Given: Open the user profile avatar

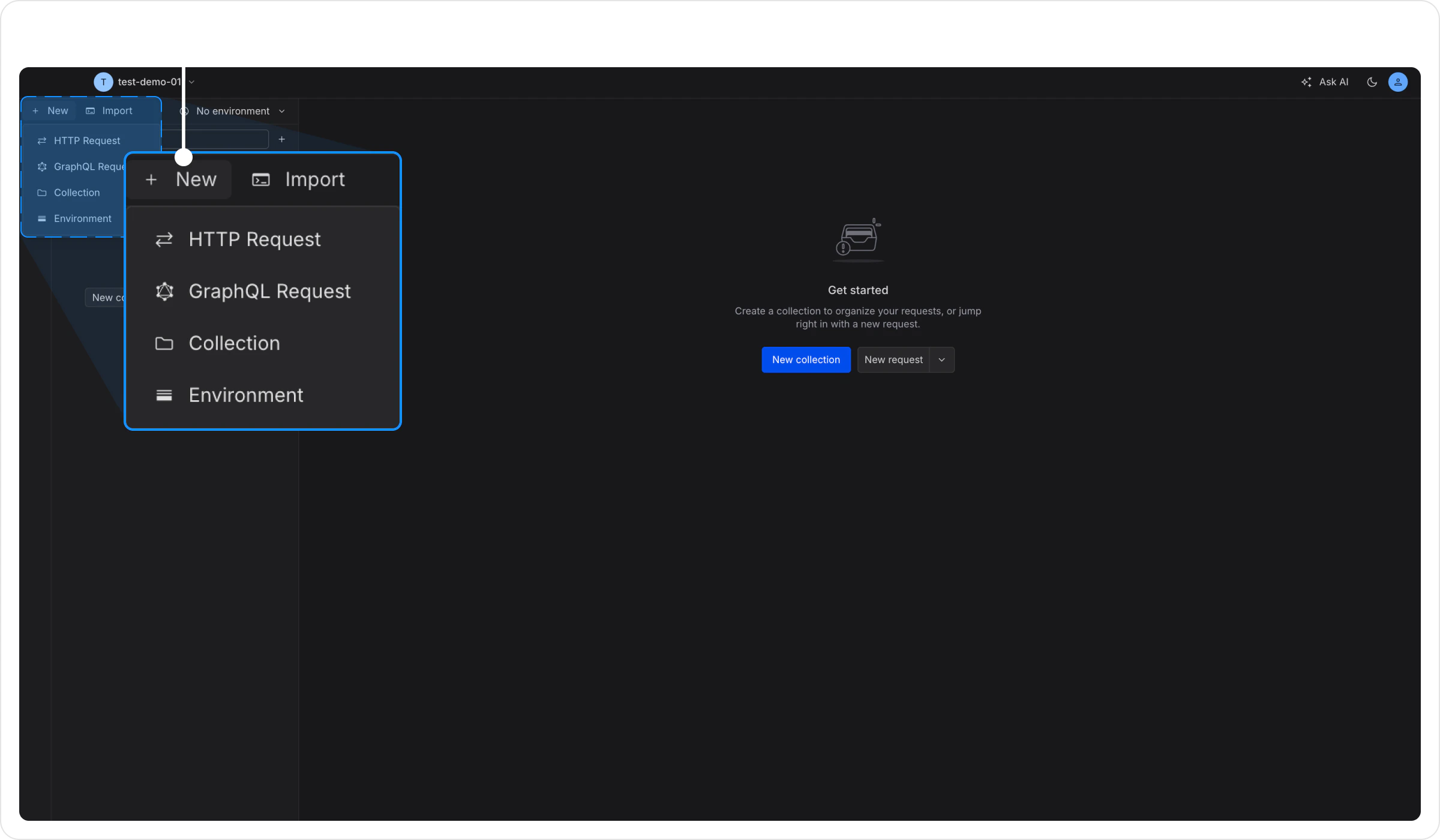Looking at the screenshot, I should click(1398, 82).
